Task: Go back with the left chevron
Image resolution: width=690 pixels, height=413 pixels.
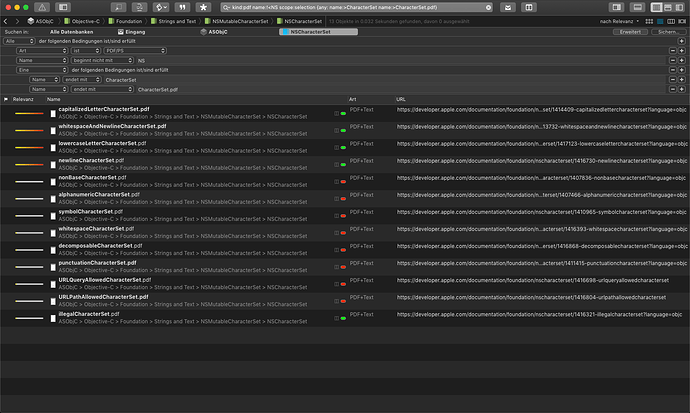Action: [x=5, y=21]
